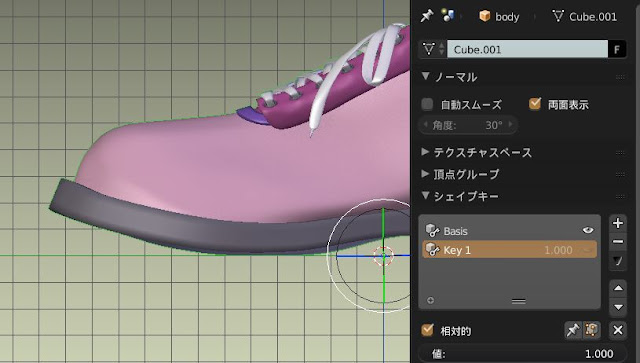
Task: Open the shape key specials menu arrow
Action: point(618,261)
